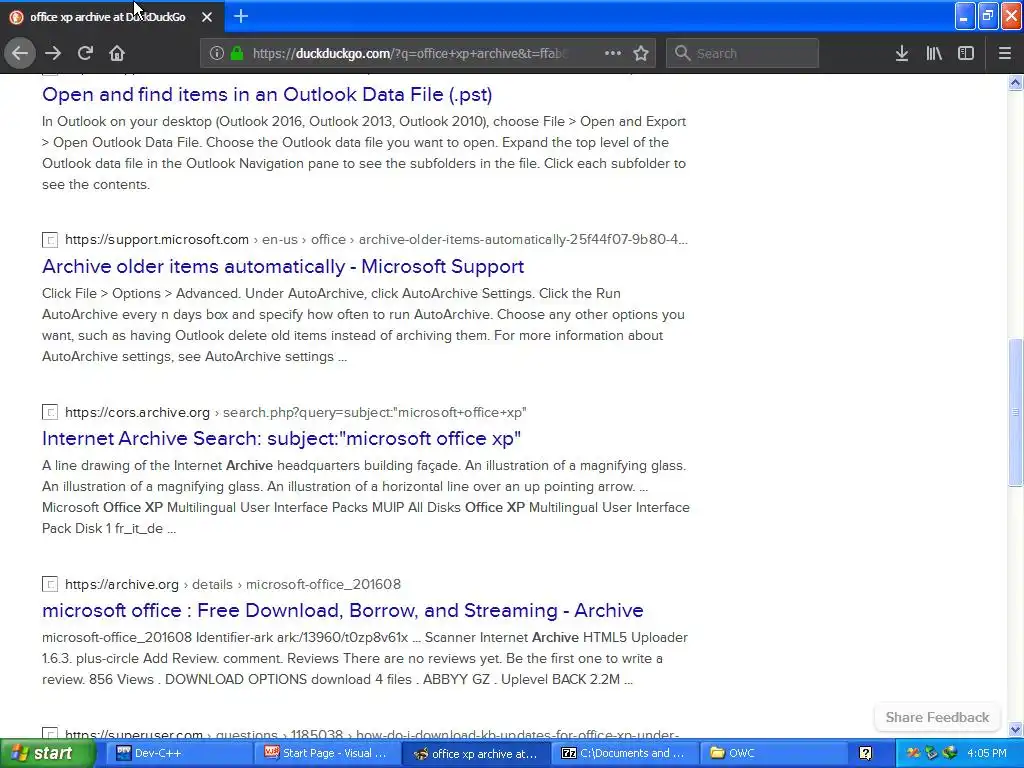Go forward with the forward arrow

[53, 53]
